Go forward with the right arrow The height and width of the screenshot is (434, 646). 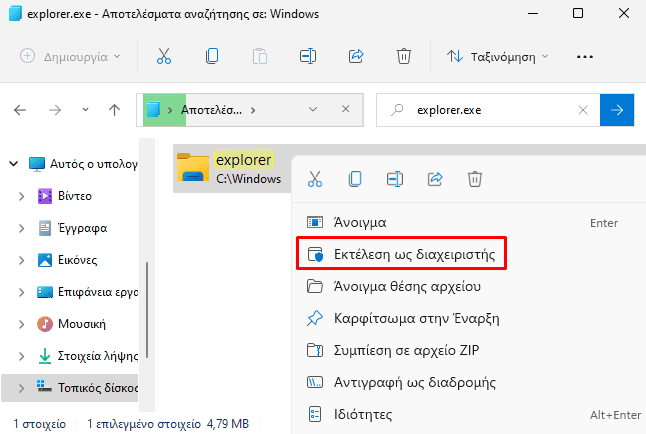click(x=55, y=110)
